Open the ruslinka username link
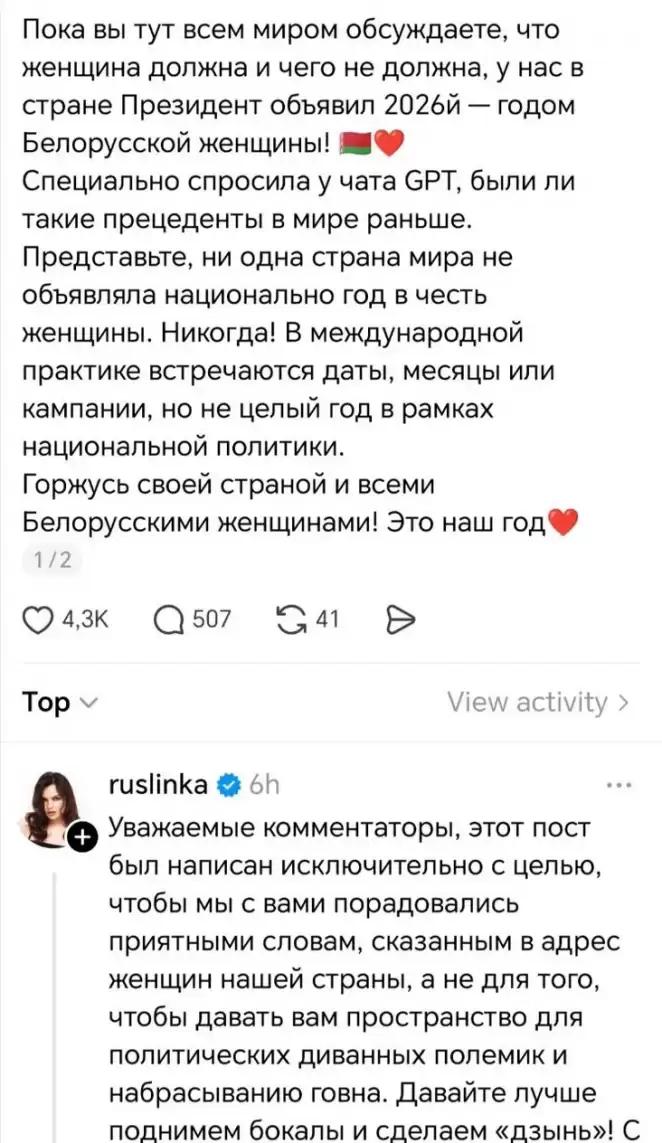This screenshot has height=1143, width=662. point(158,785)
